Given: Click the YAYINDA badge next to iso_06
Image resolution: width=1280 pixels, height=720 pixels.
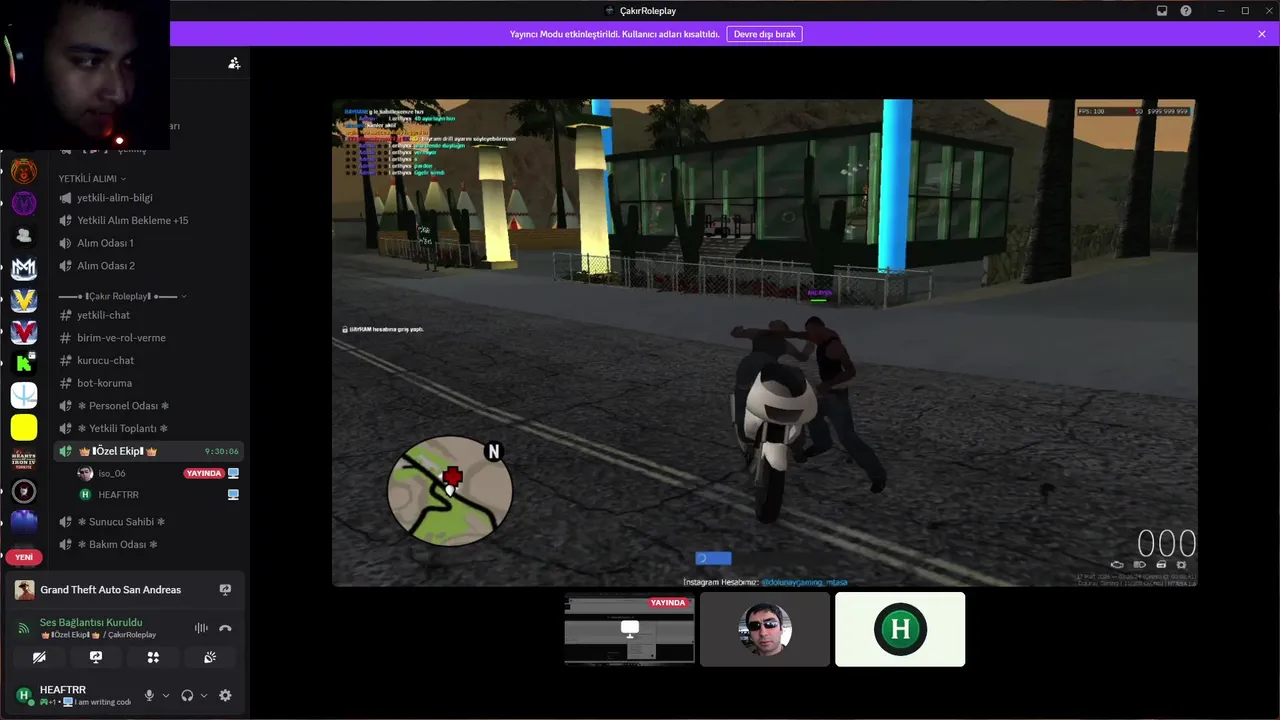Looking at the screenshot, I should (x=203, y=473).
